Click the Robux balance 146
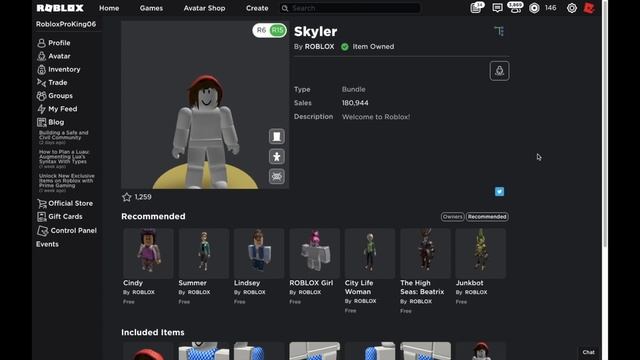The height and width of the screenshot is (360, 640). (551, 8)
